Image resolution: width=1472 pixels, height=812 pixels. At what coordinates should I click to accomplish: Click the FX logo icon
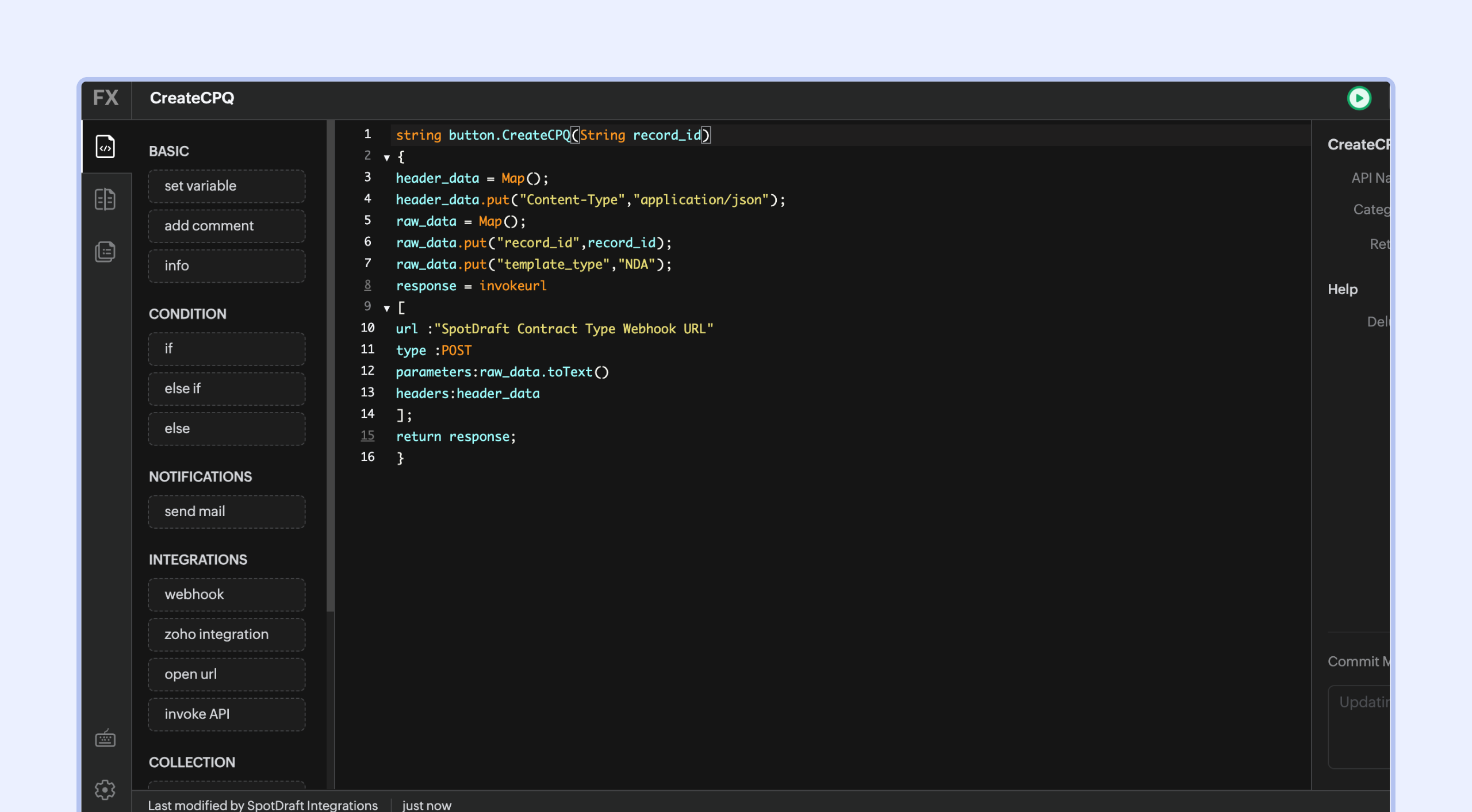(x=106, y=98)
